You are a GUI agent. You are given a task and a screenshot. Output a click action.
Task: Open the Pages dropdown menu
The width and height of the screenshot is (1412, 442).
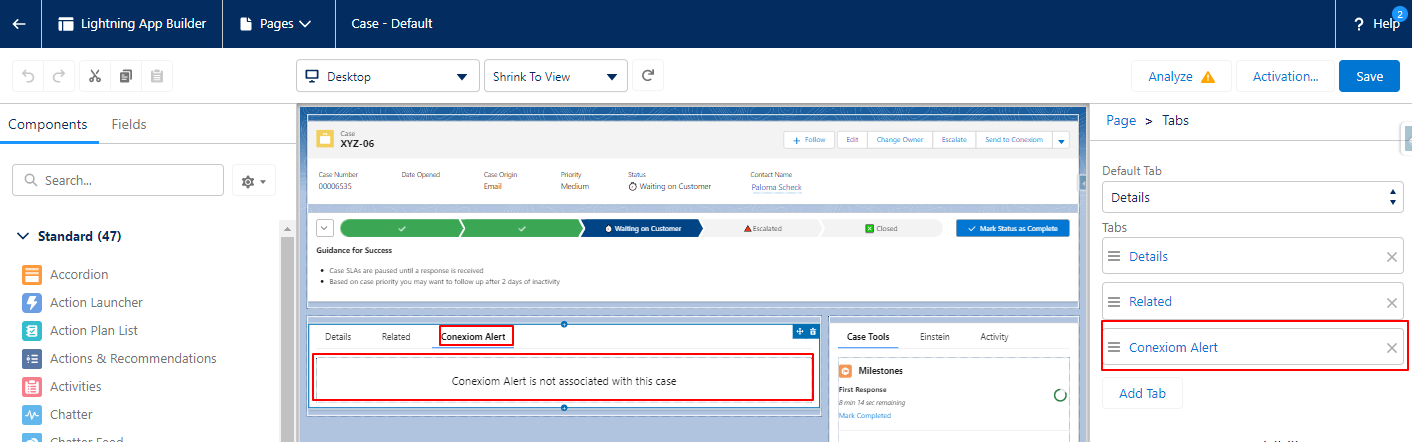coord(278,24)
